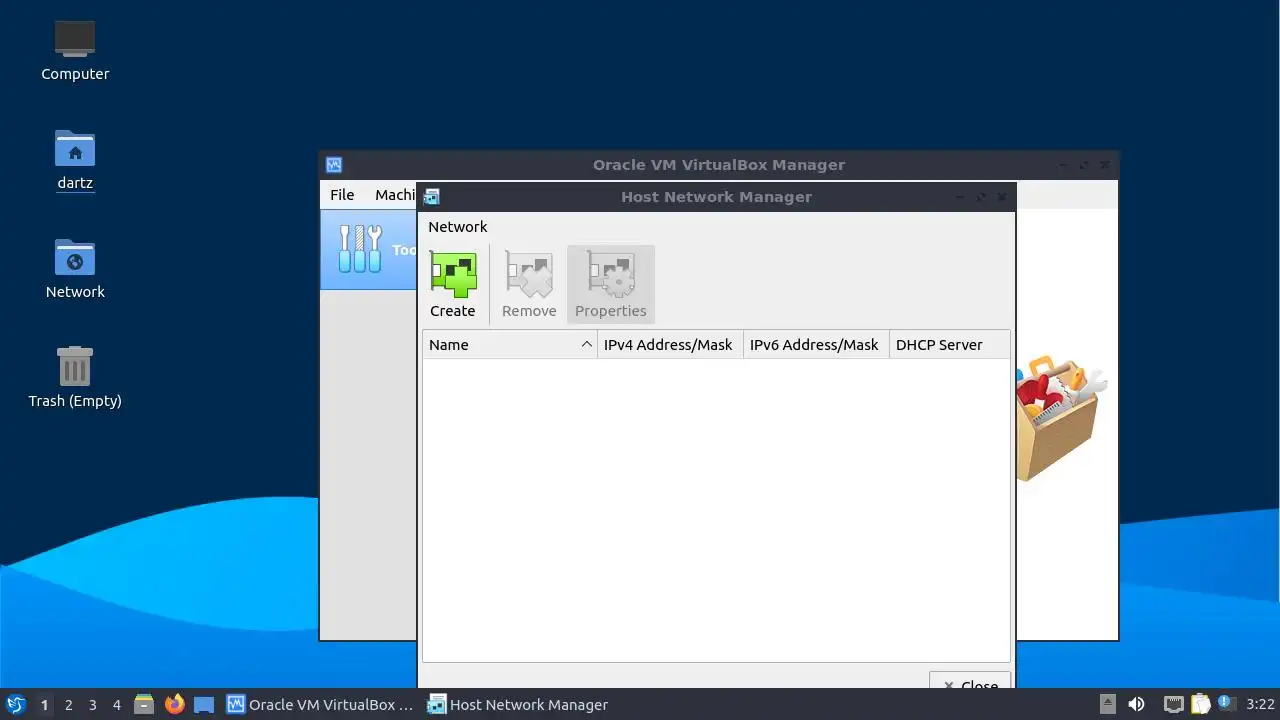Maximize the Host Network Manager window
The width and height of the screenshot is (1280, 720).
click(981, 197)
